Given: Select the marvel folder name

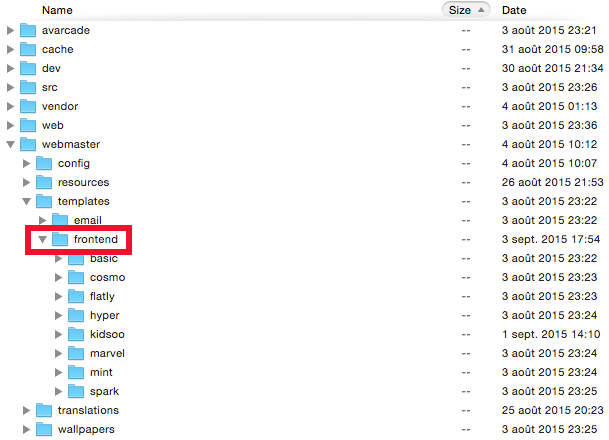Looking at the screenshot, I should (x=107, y=353).
